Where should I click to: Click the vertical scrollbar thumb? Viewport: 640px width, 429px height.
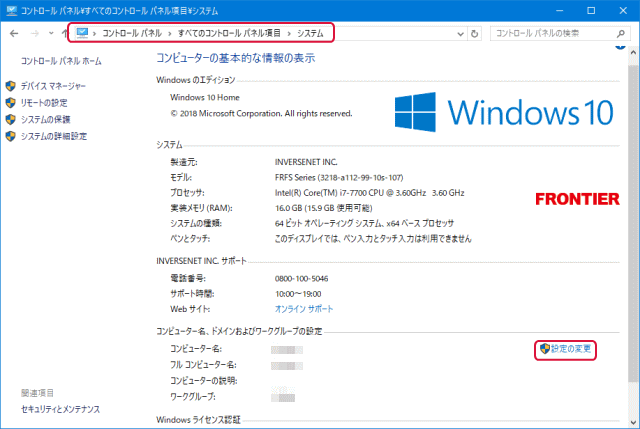(633, 222)
